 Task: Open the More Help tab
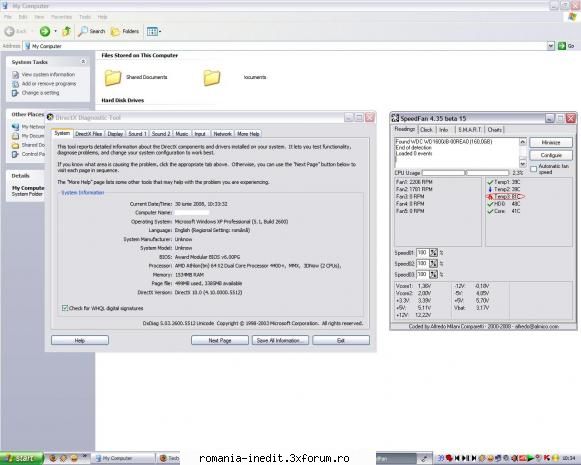[x=248, y=134]
